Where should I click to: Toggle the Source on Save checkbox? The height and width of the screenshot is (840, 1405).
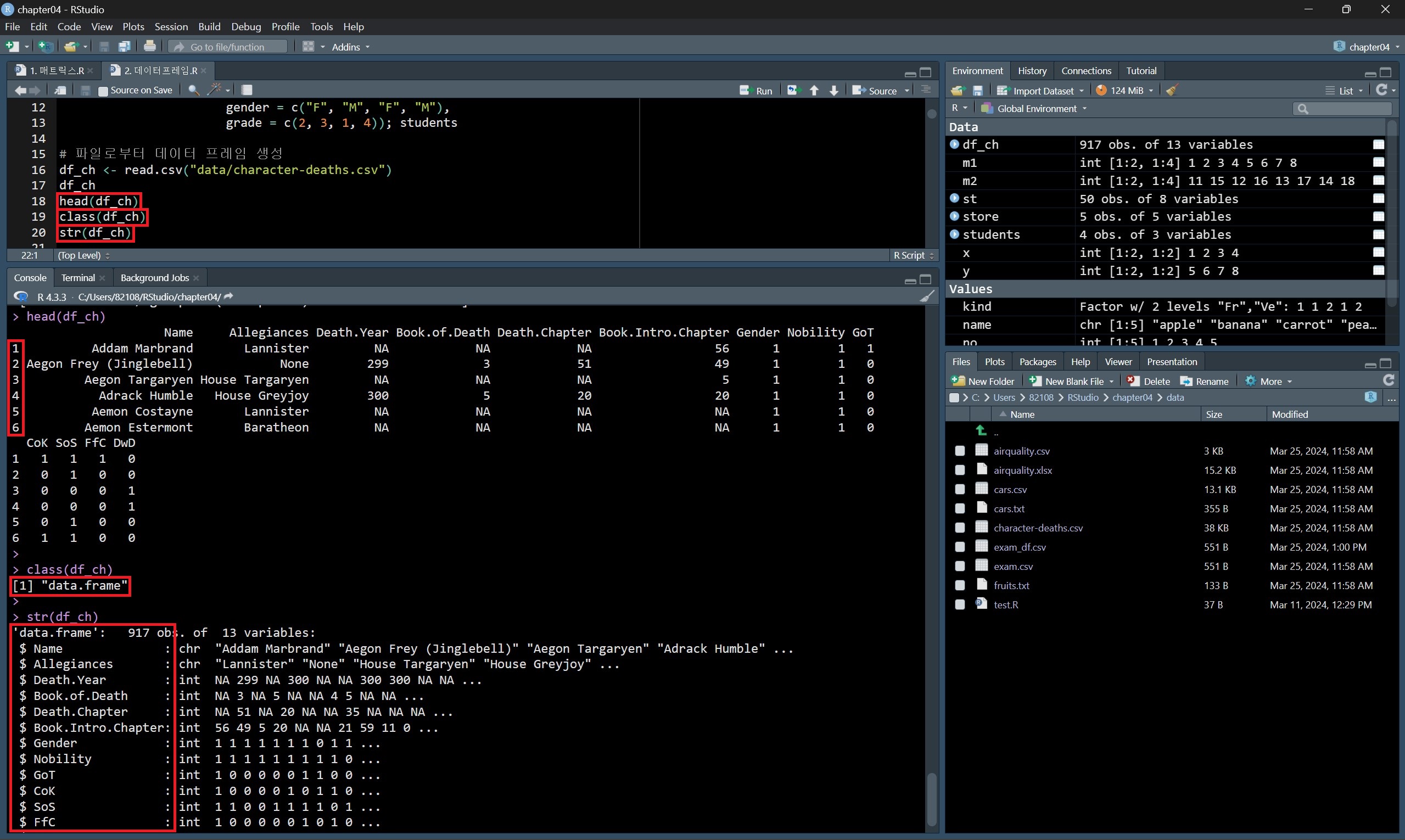click(103, 91)
